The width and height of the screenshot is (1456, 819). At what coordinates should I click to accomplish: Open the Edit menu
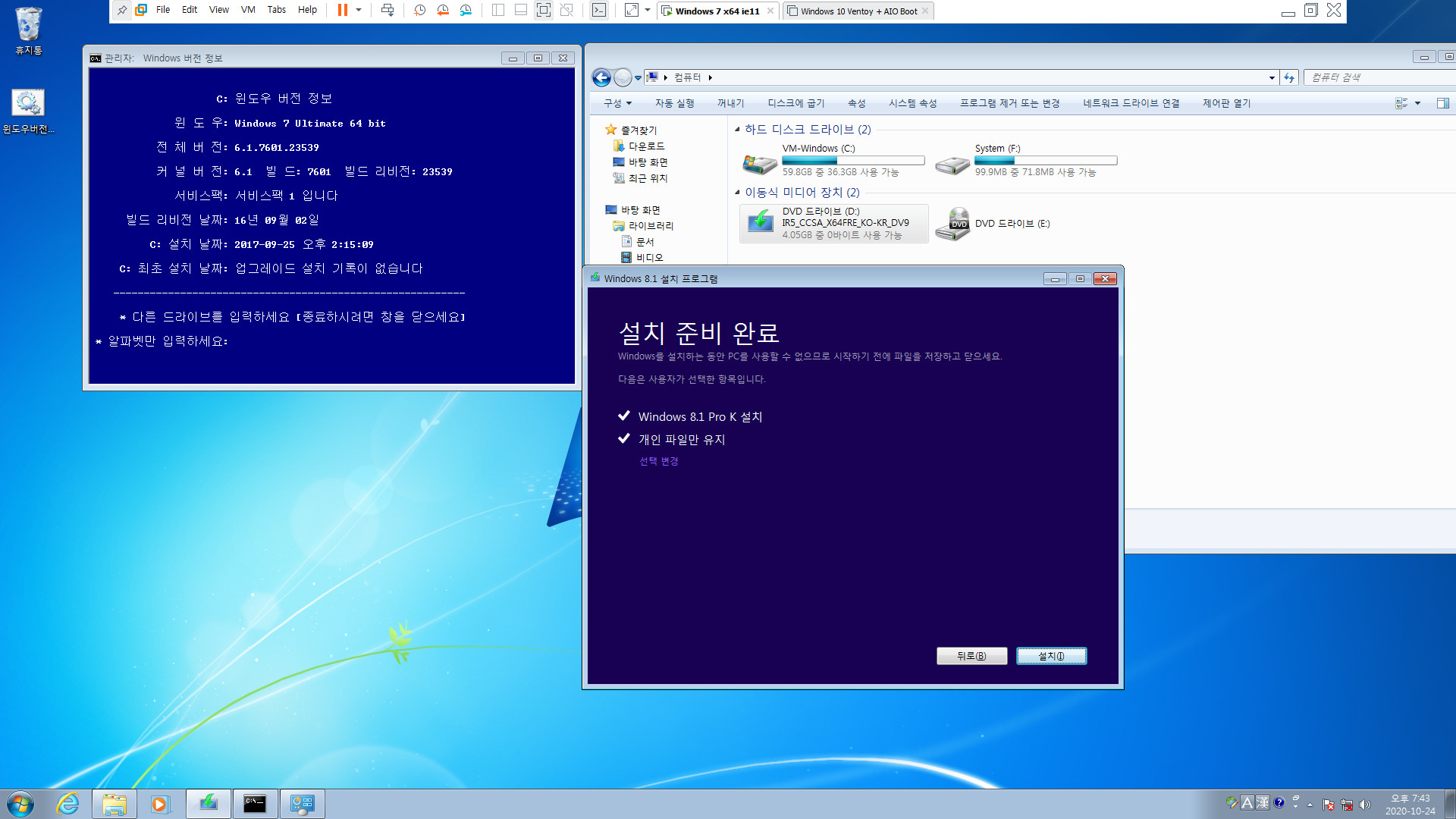(x=190, y=10)
